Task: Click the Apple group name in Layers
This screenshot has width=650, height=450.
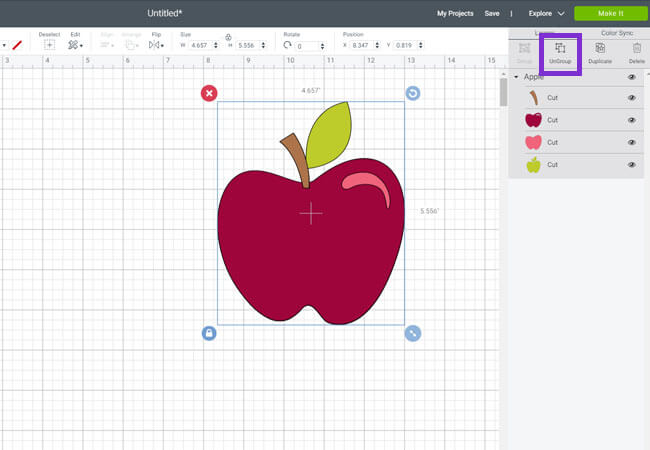Action: coord(534,77)
